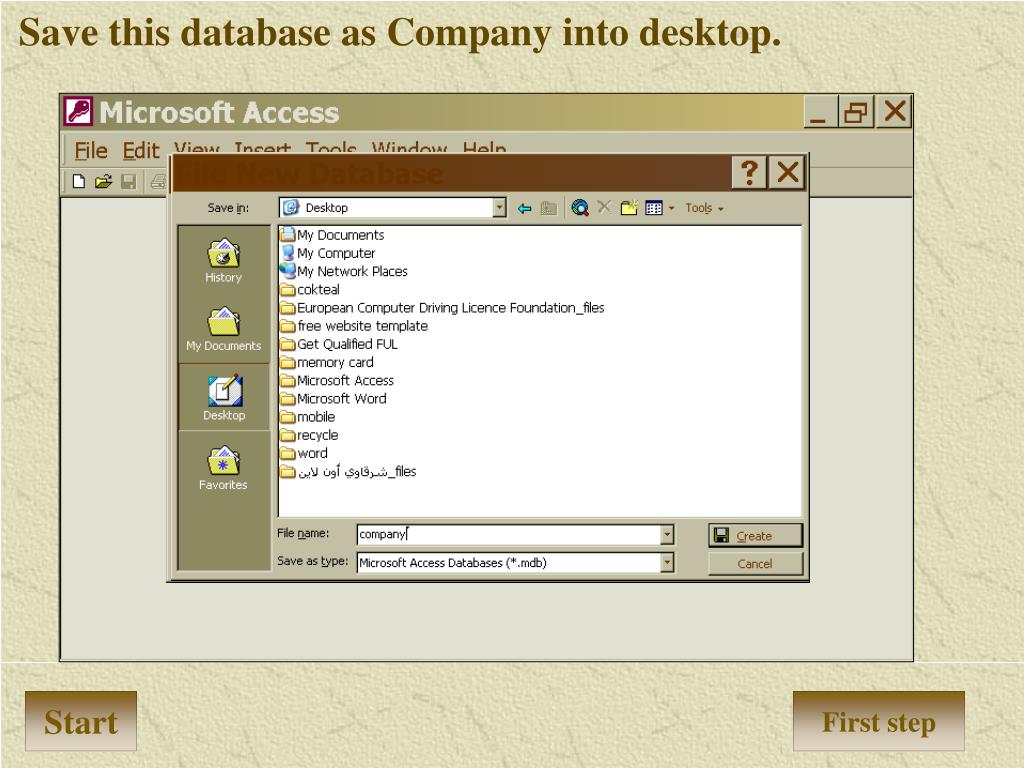1024x768 pixels.
Task: Select the free website template folder
Action: point(354,326)
